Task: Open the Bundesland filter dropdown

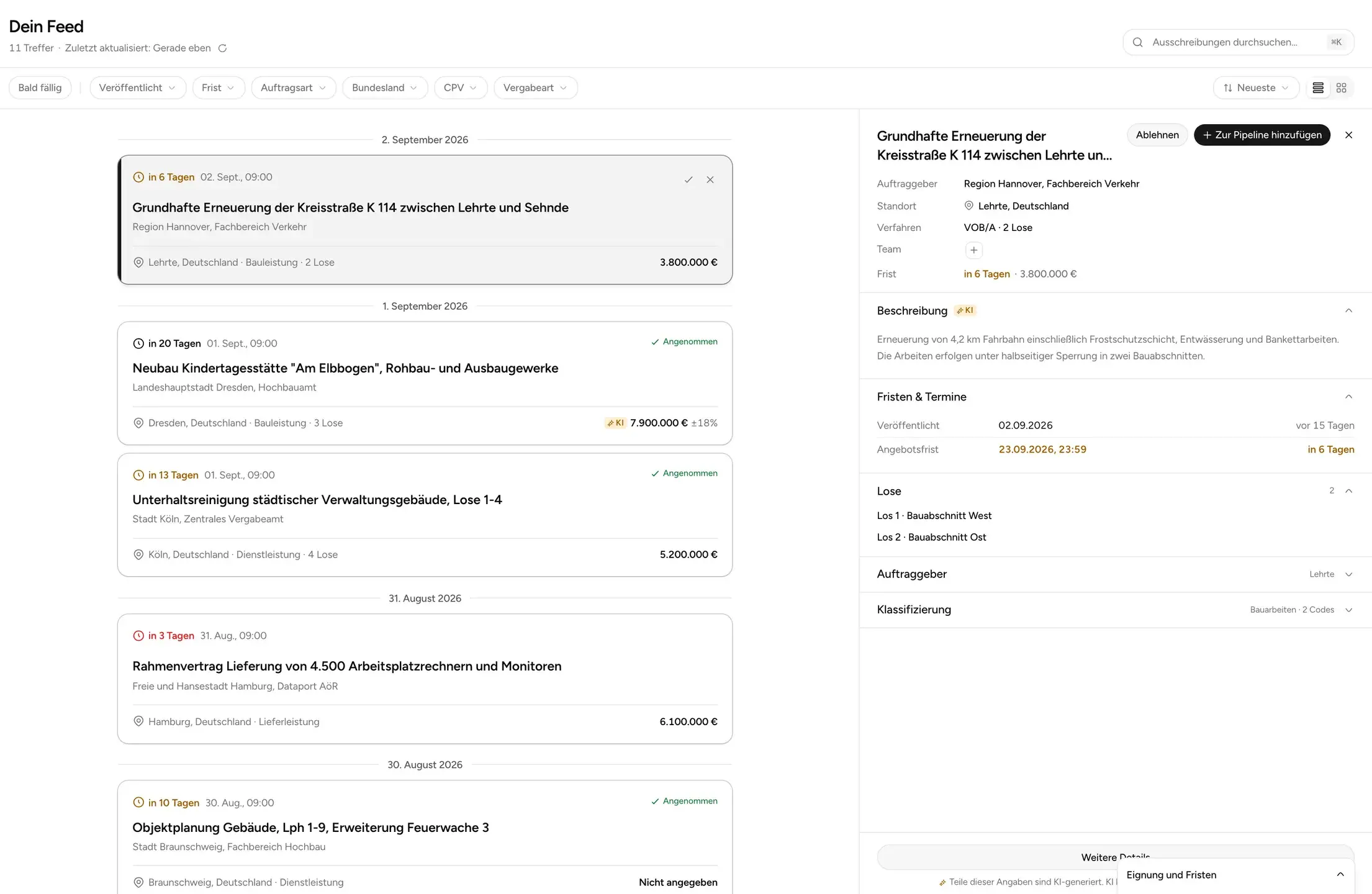Action: point(385,88)
